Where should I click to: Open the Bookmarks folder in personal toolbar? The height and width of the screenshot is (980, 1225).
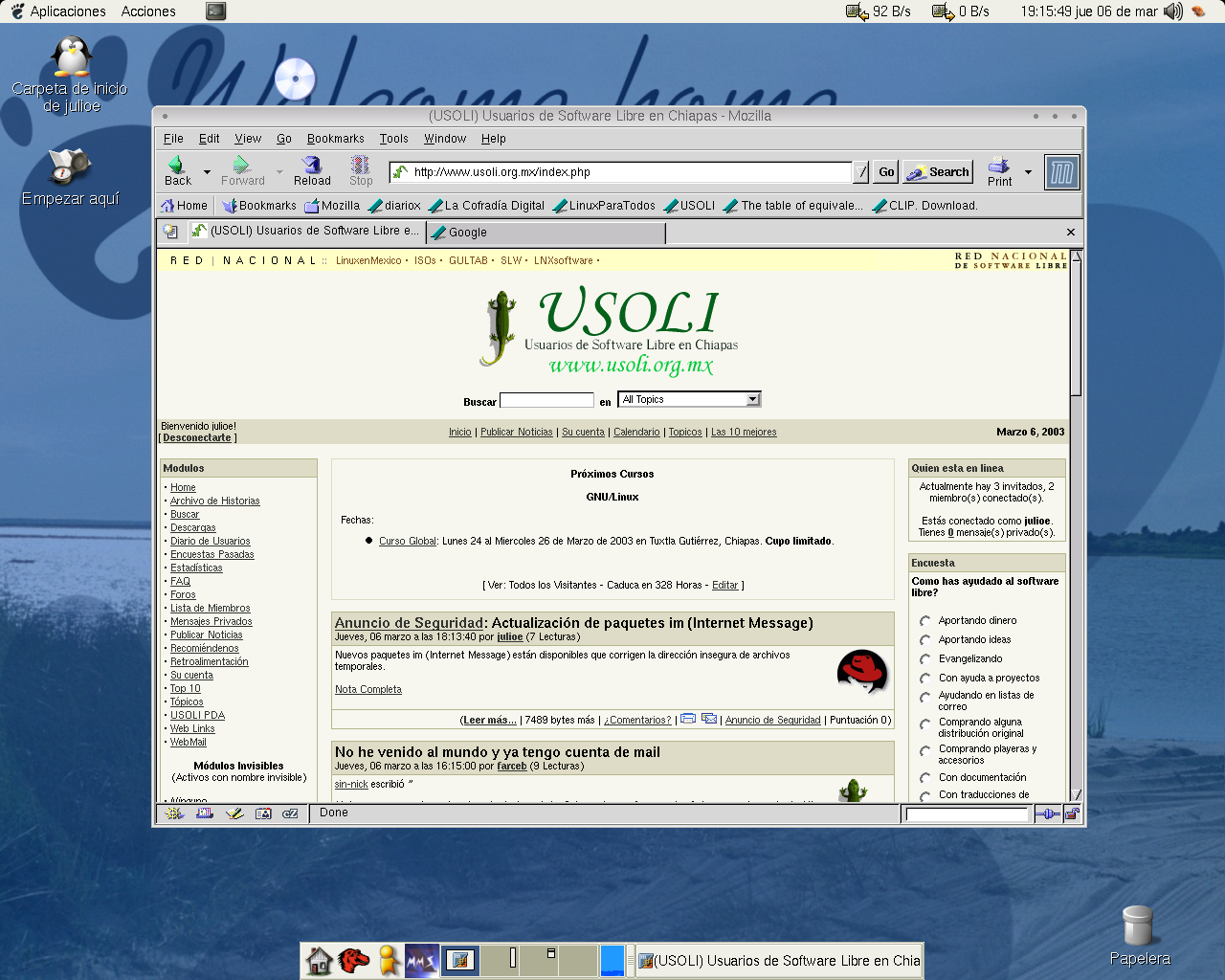click(x=259, y=206)
